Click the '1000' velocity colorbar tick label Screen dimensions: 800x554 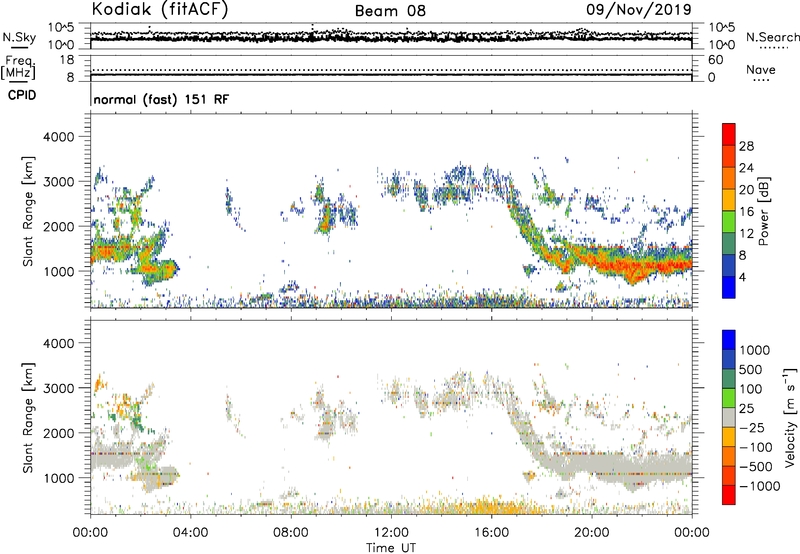coord(755,350)
